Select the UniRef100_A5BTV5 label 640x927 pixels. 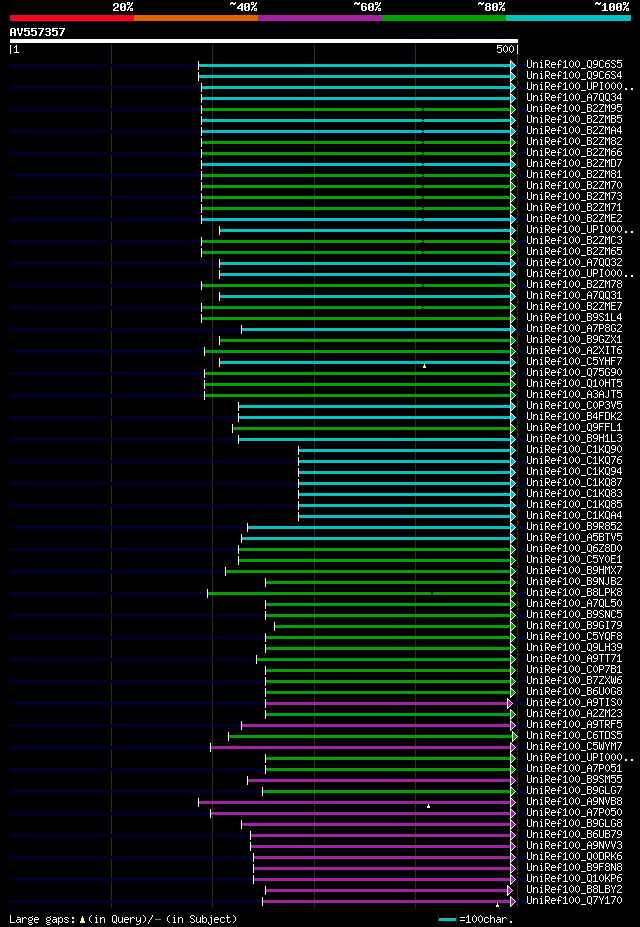[574, 538]
